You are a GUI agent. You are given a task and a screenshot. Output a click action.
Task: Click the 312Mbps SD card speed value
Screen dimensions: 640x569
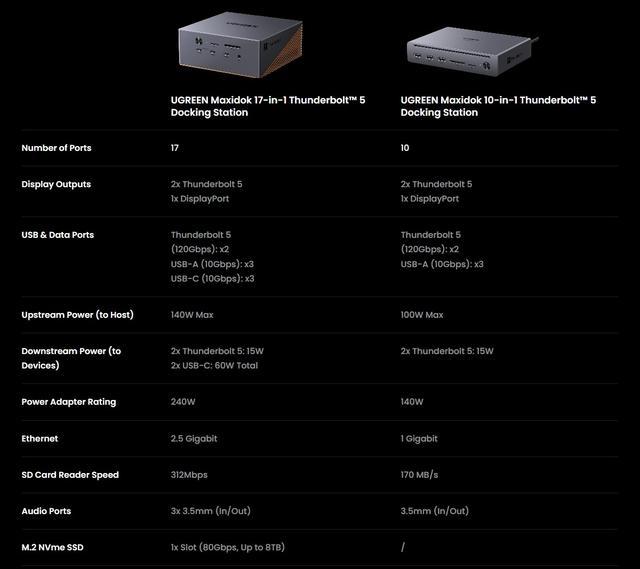192,474
